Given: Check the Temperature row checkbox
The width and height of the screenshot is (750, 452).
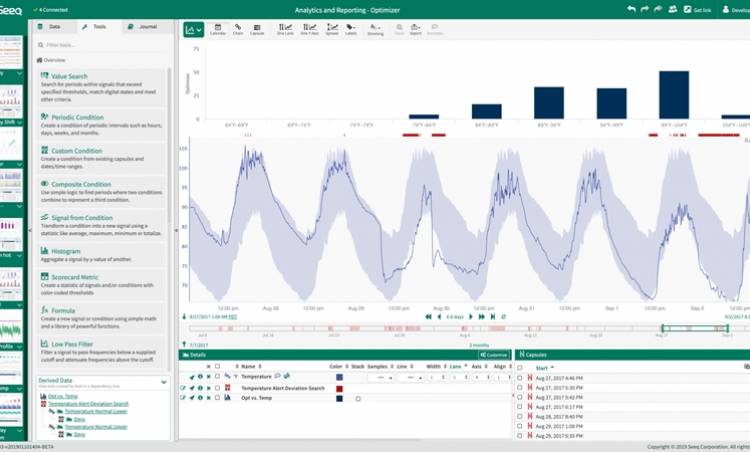Looking at the screenshot, I should click(x=216, y=377).
